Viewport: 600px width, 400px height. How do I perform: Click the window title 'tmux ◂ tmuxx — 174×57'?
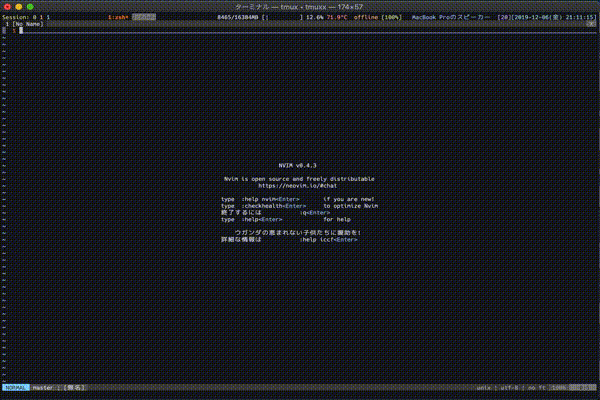point(321,7)
